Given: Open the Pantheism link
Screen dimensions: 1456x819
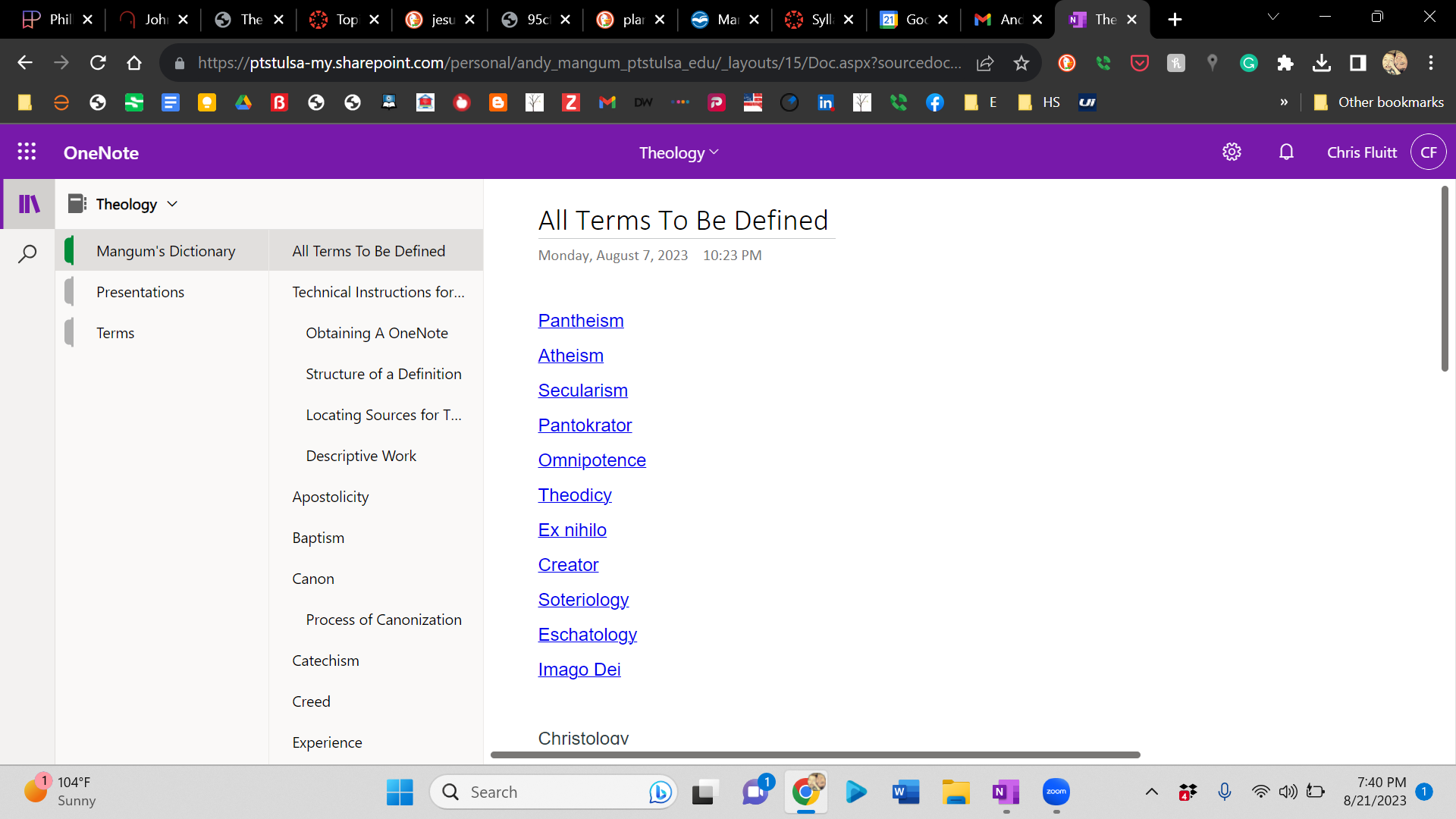Looking at the screenshot, I should [581, 321].
